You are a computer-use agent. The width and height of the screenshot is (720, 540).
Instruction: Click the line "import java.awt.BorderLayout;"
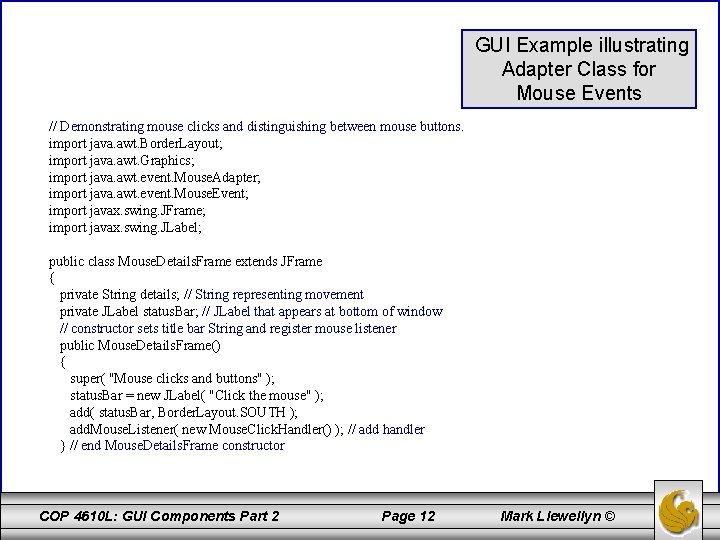pos(135,143)
